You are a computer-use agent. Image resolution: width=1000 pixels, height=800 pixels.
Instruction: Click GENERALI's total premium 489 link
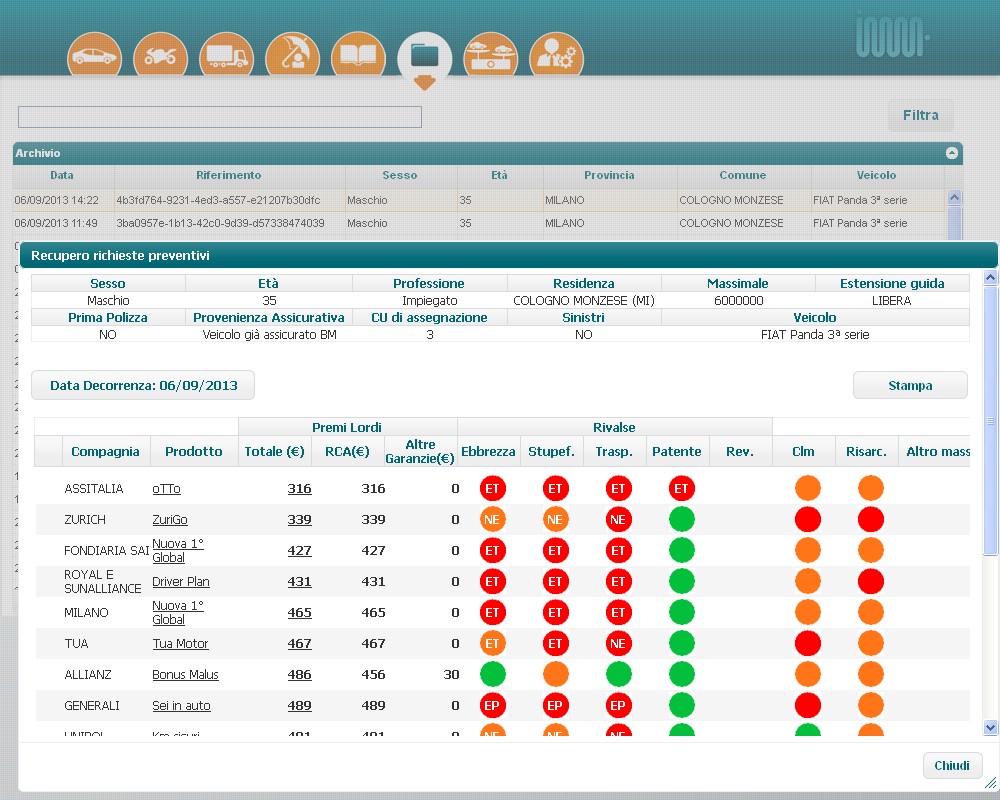click(x=299, y=706)
